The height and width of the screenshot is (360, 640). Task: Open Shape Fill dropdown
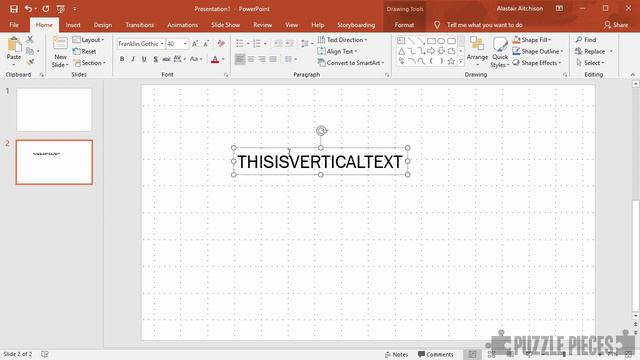tap(532, 40)
